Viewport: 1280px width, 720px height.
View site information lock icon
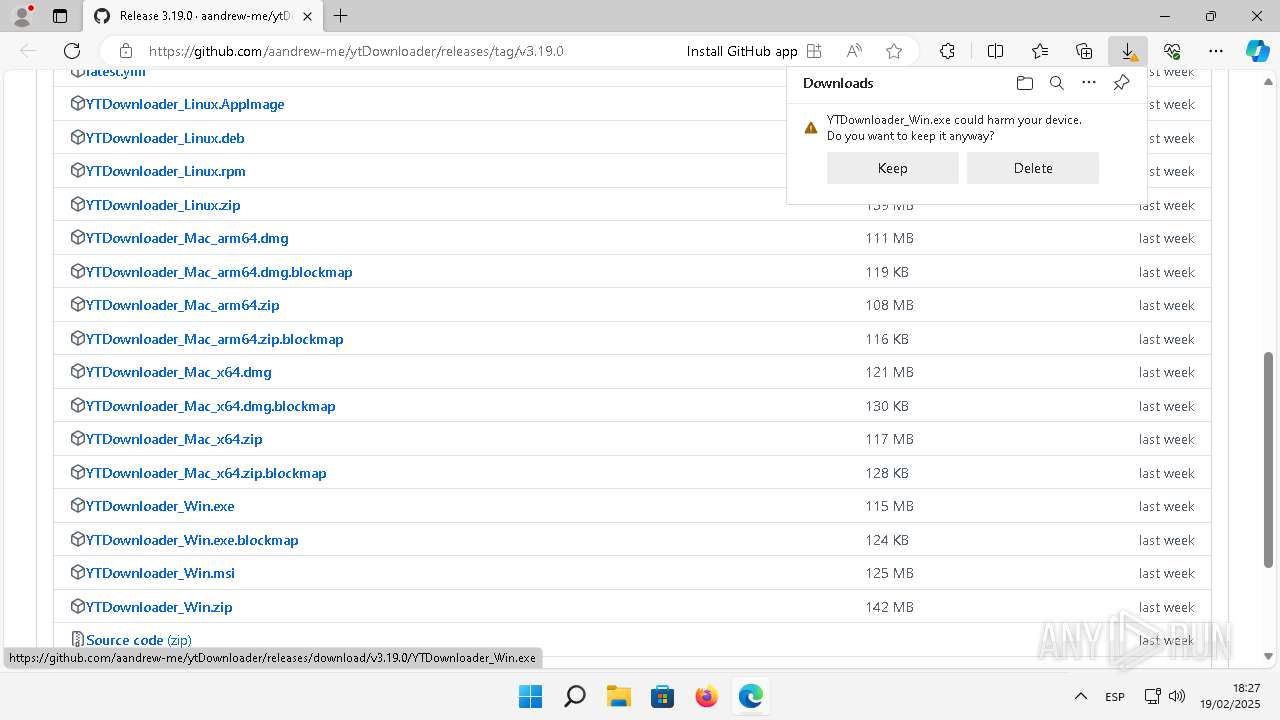tap(126, 51)
